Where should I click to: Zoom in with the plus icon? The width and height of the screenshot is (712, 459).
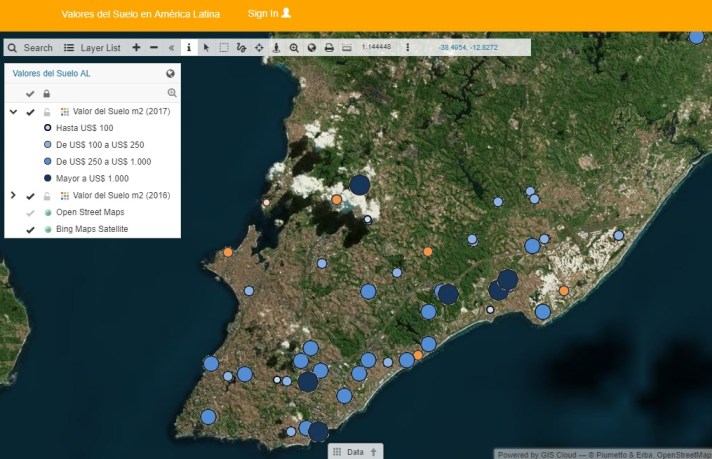[x=136, y=47]
